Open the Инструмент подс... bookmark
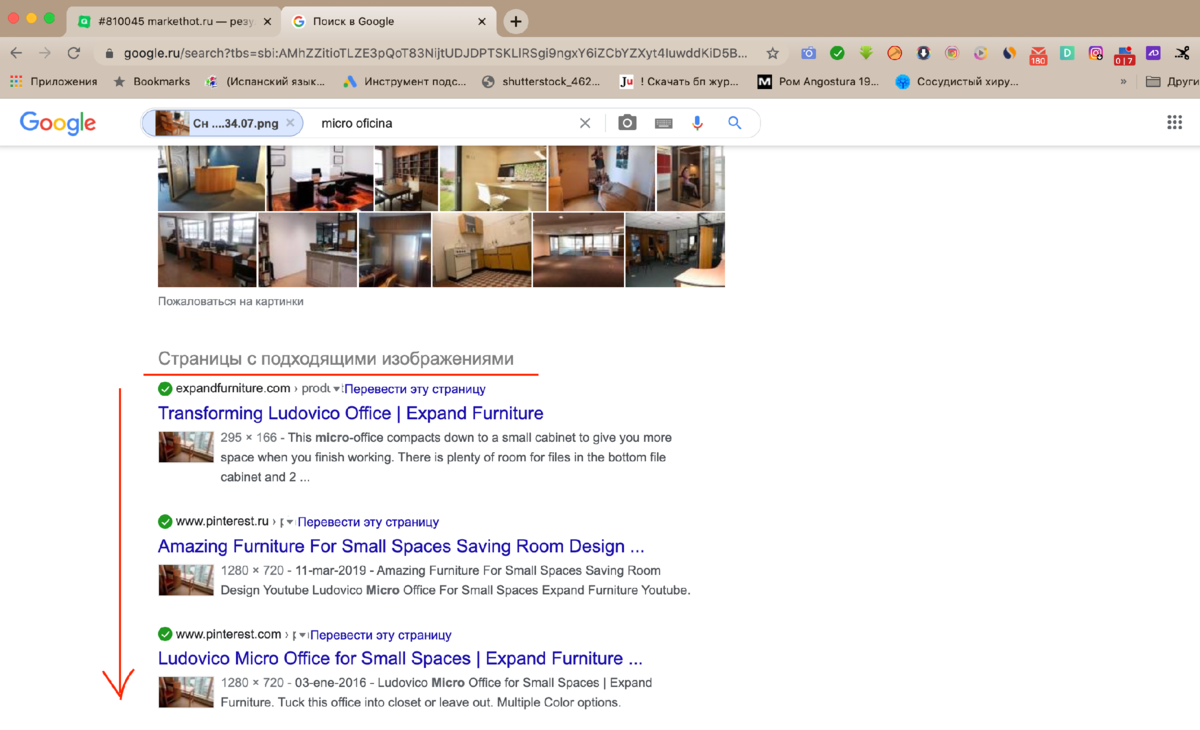The image size is (1200, 730). pos(406,81)
